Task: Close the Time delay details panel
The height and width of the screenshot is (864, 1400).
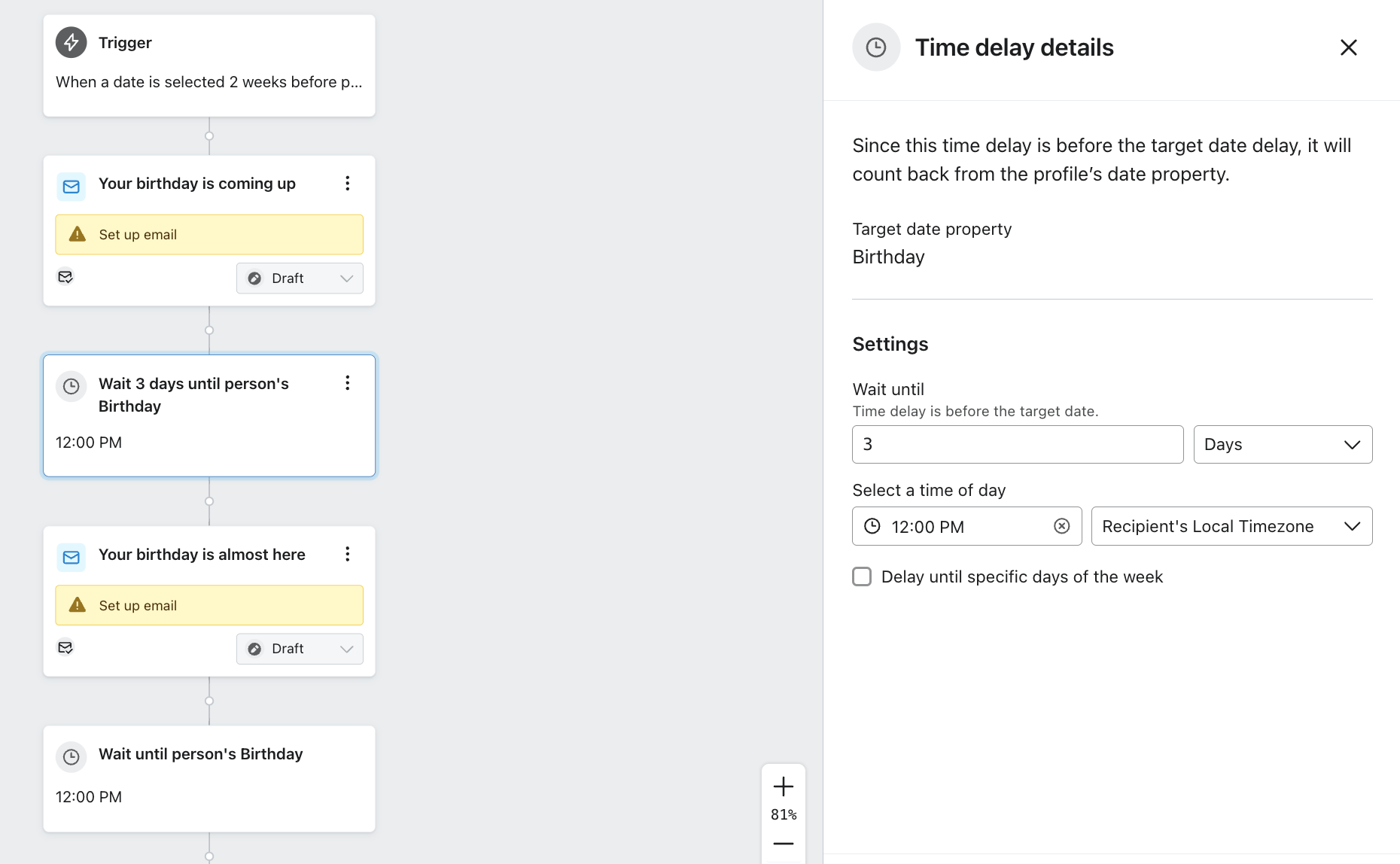Action: 1348,47
